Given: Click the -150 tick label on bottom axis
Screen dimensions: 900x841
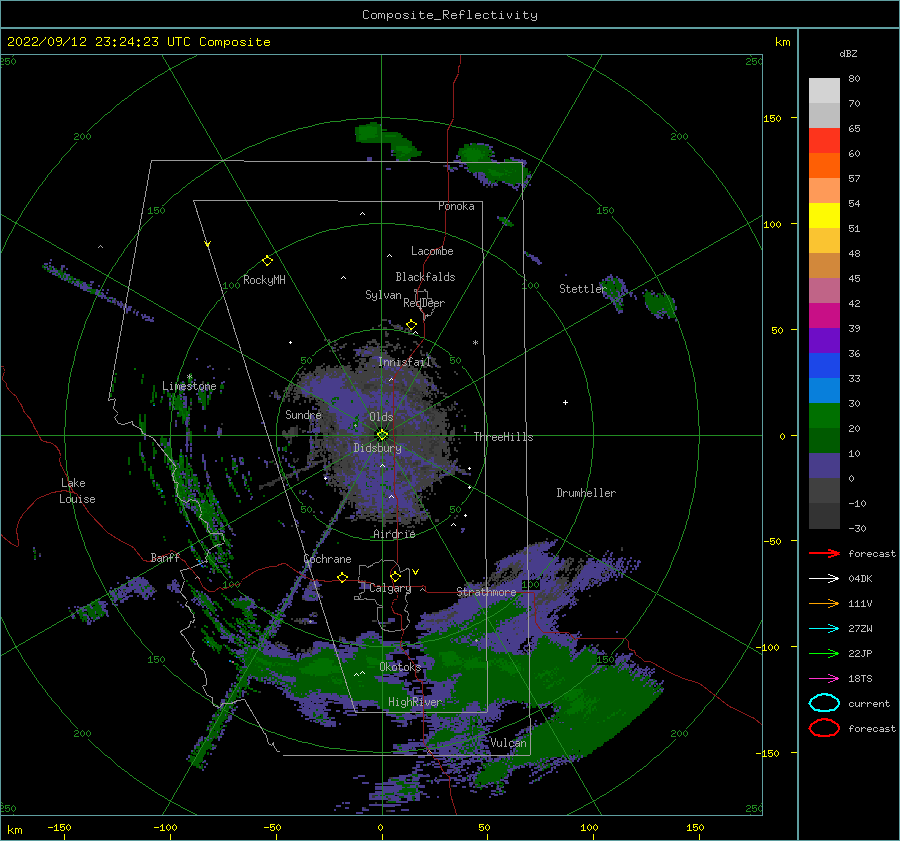Looking at the screenshot, I should coord(59,827).
